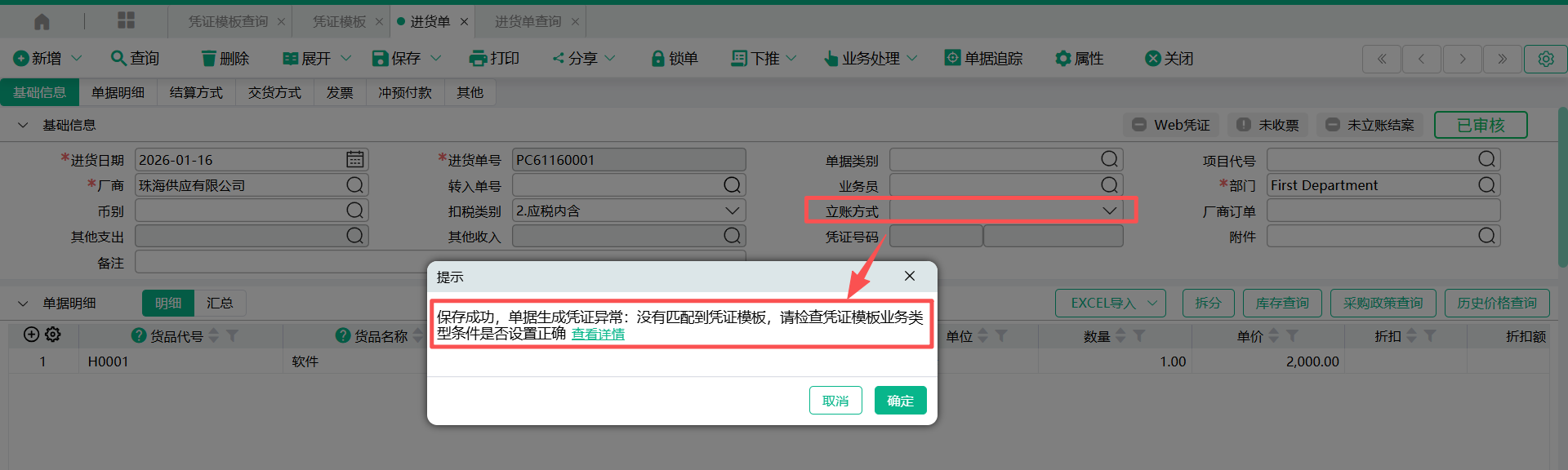The image size is (1568, 470).
Task: Click the calendar icon in 进货日期 field
Action: [x=354, y=160]
